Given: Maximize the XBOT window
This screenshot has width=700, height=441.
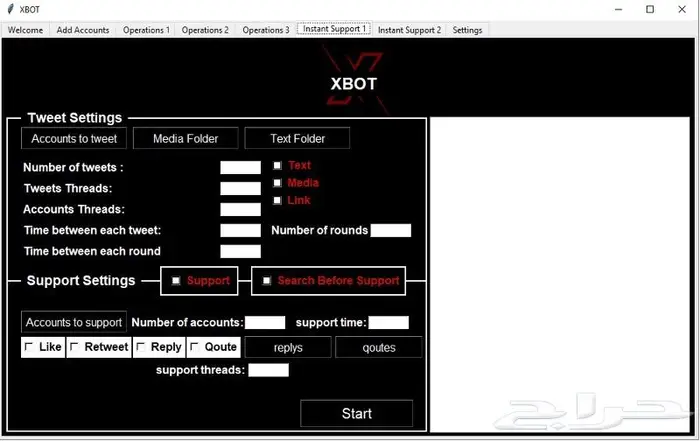Looking at the screenshot, I should 650,9.
